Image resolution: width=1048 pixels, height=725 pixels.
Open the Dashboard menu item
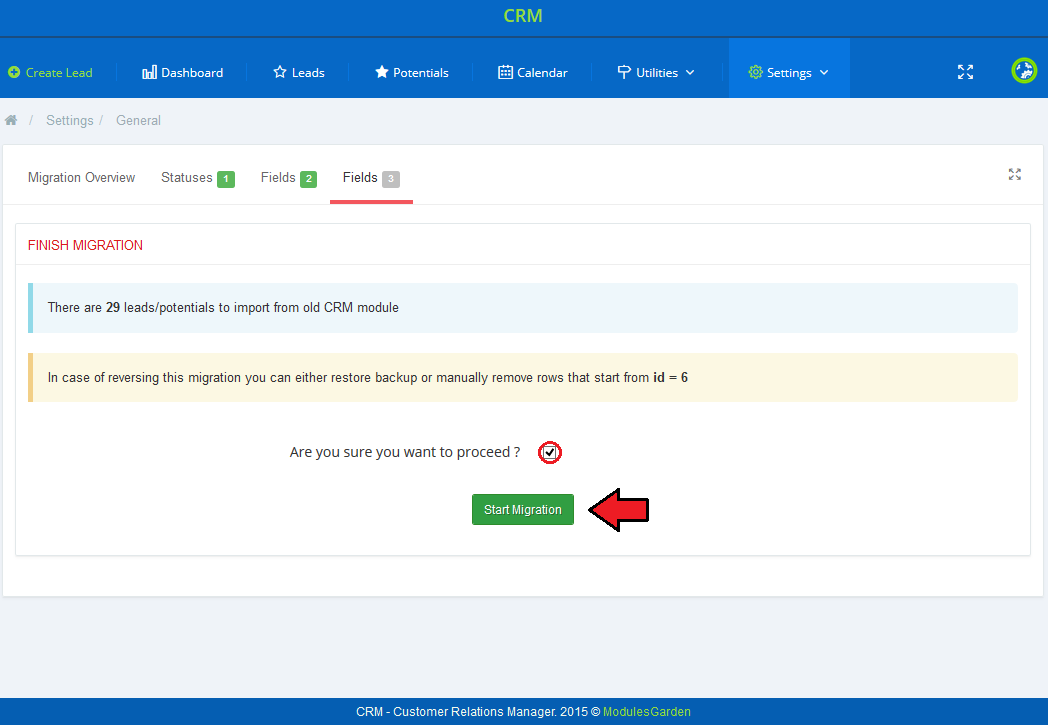(182, 72)
